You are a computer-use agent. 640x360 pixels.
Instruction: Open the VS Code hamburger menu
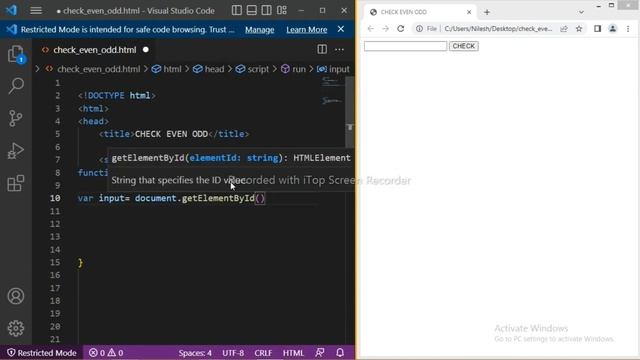[x=36, y=11]
